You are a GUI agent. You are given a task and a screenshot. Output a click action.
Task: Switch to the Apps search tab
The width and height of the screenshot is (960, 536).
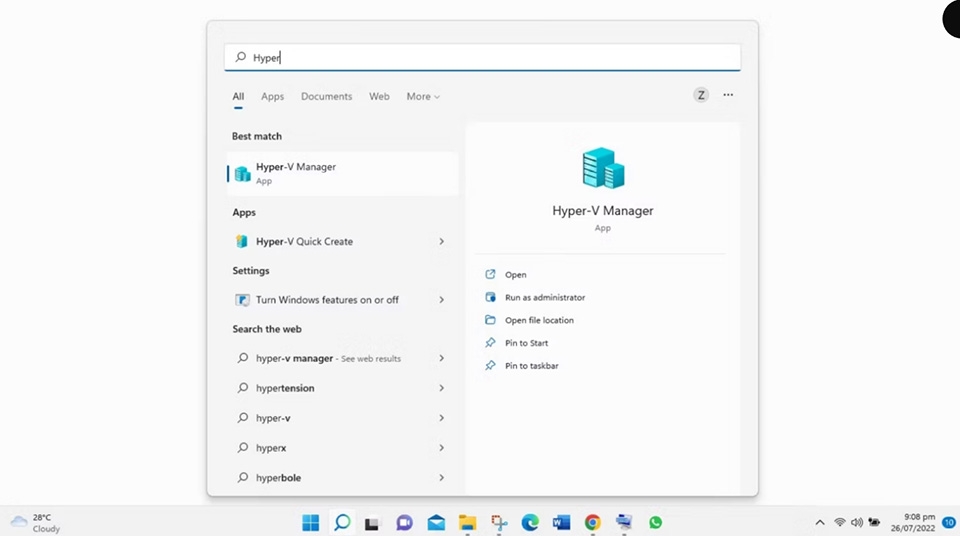272,96
